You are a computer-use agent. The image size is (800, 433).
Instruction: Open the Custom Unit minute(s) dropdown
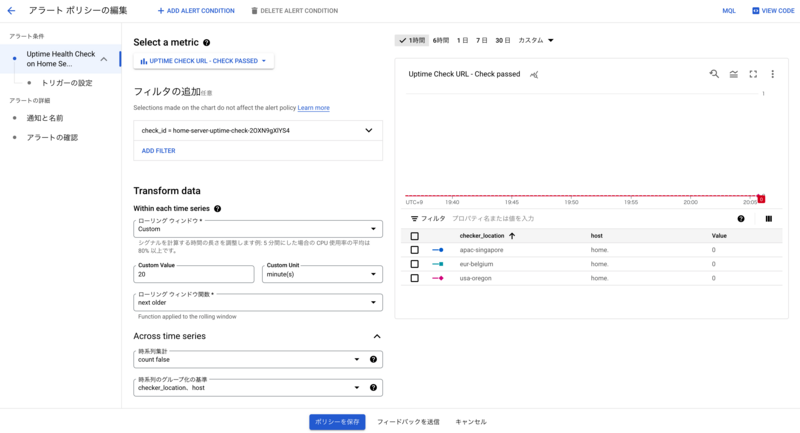click(x=322, y=274)
